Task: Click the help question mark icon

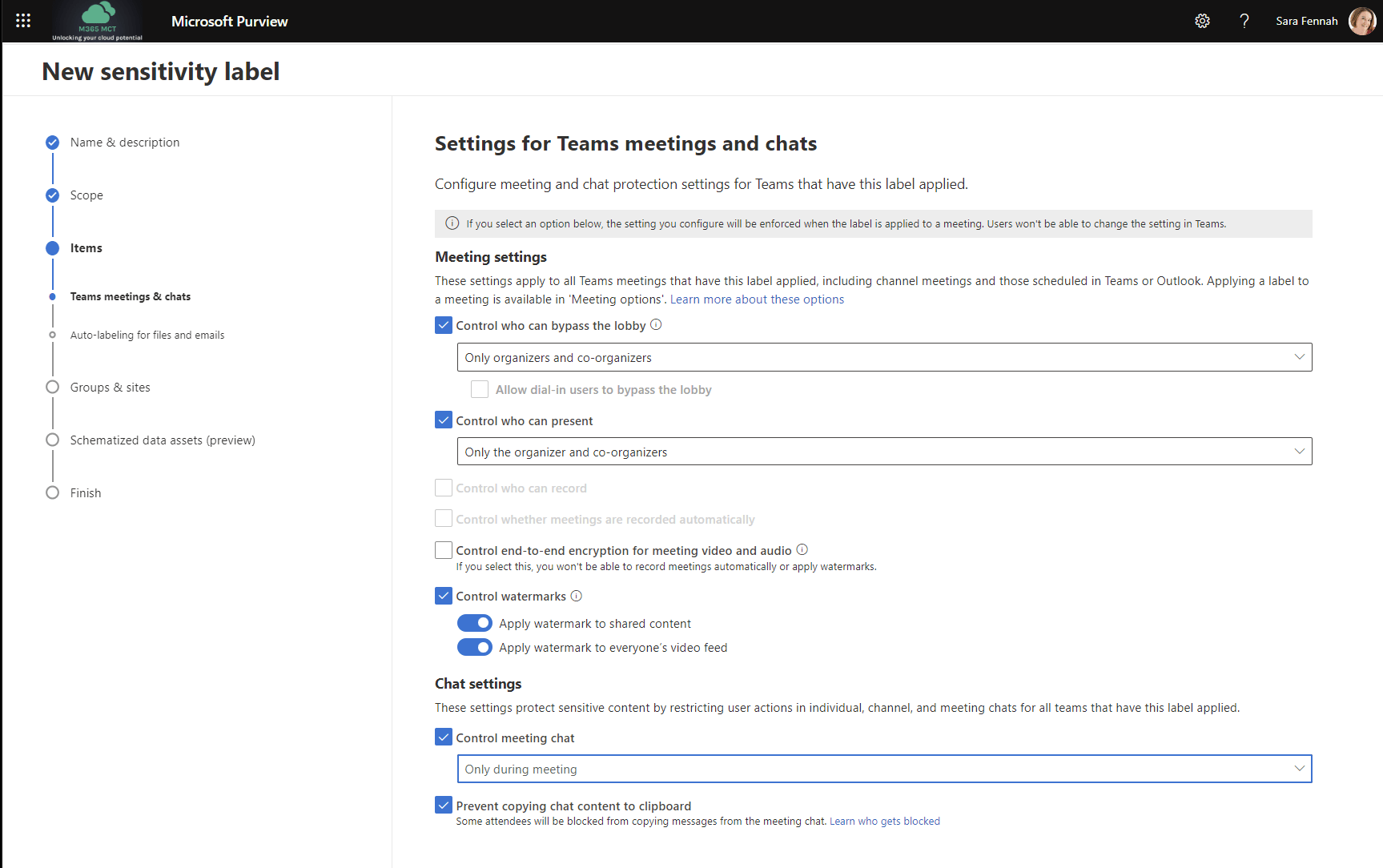Action: (x=1244, y=21)
